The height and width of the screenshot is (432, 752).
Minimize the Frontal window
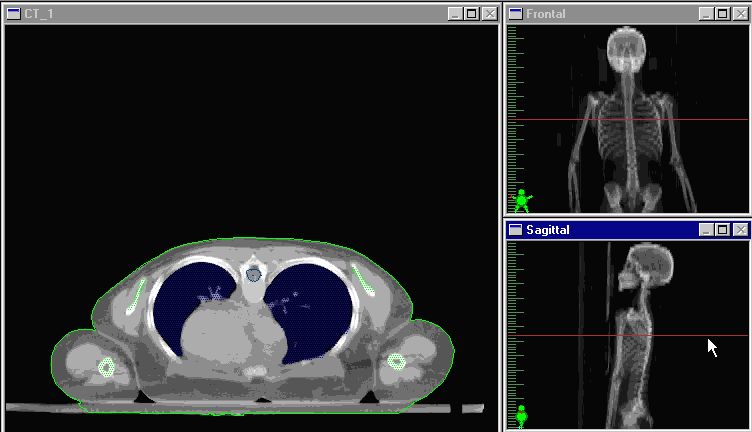tap(705, 14)
